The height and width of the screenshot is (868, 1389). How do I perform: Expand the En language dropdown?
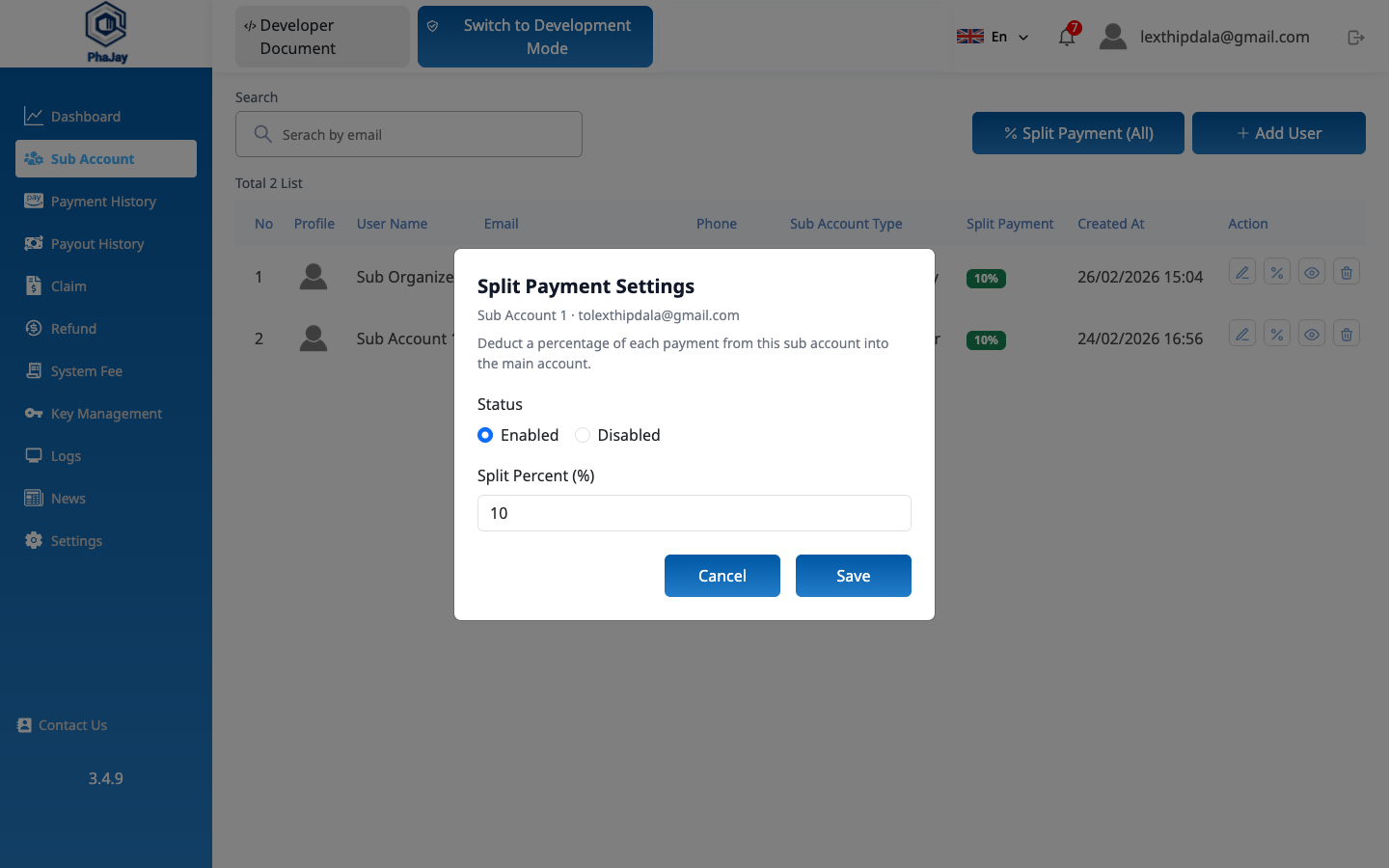click(x=994, y=37)
